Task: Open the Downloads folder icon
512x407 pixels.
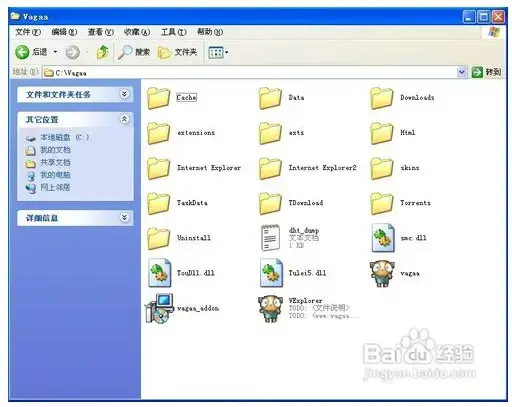Action: [x=382, y=98]
